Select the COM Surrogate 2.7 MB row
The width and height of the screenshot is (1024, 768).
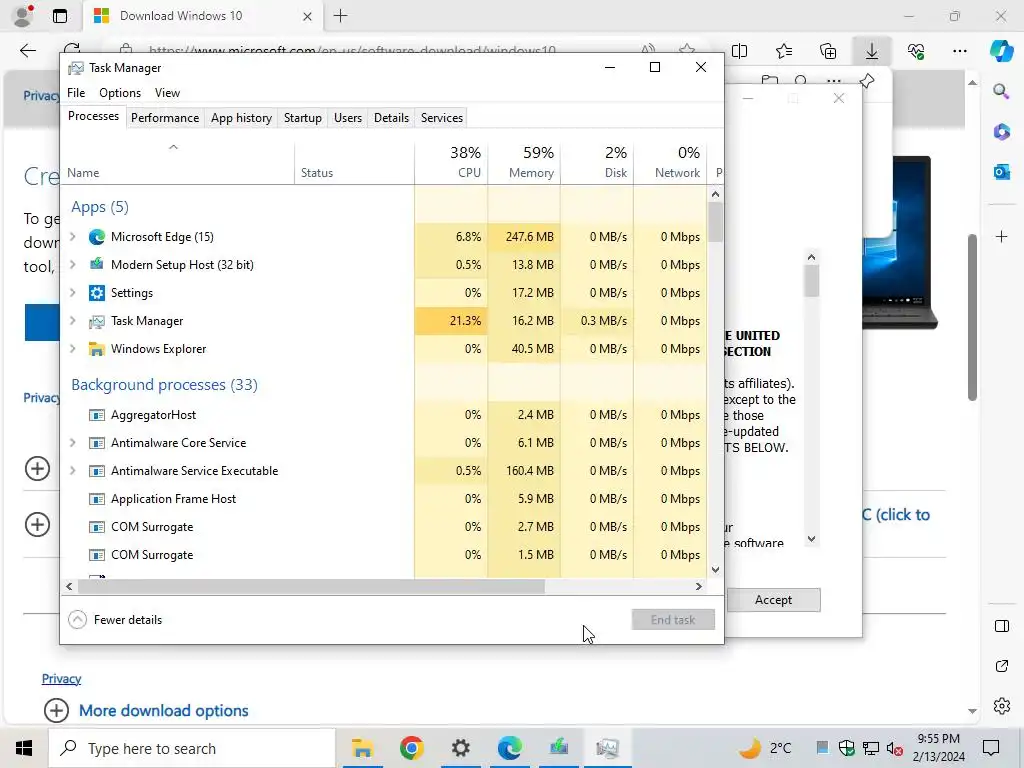coord(384,527)
